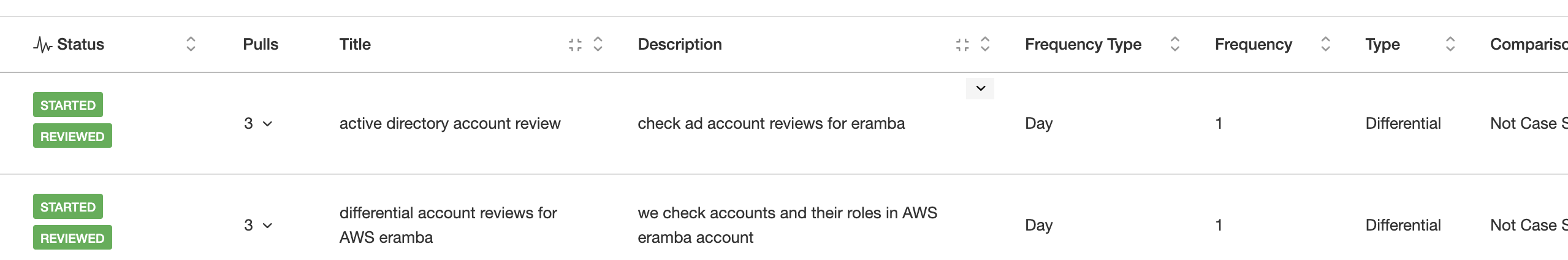Open 'active directory account review' title cell
Screen dimensions: 1568x260
[450, 123]
